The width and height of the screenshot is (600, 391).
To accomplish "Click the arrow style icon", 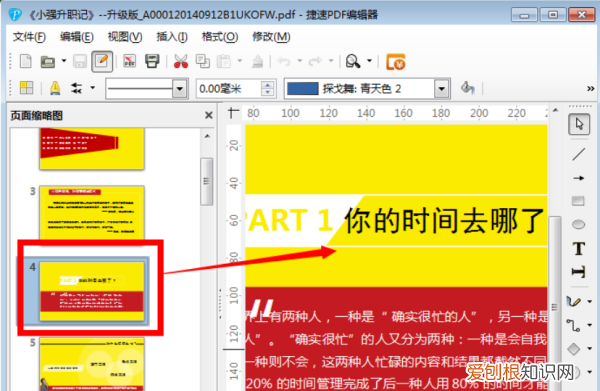I will 77,88.
